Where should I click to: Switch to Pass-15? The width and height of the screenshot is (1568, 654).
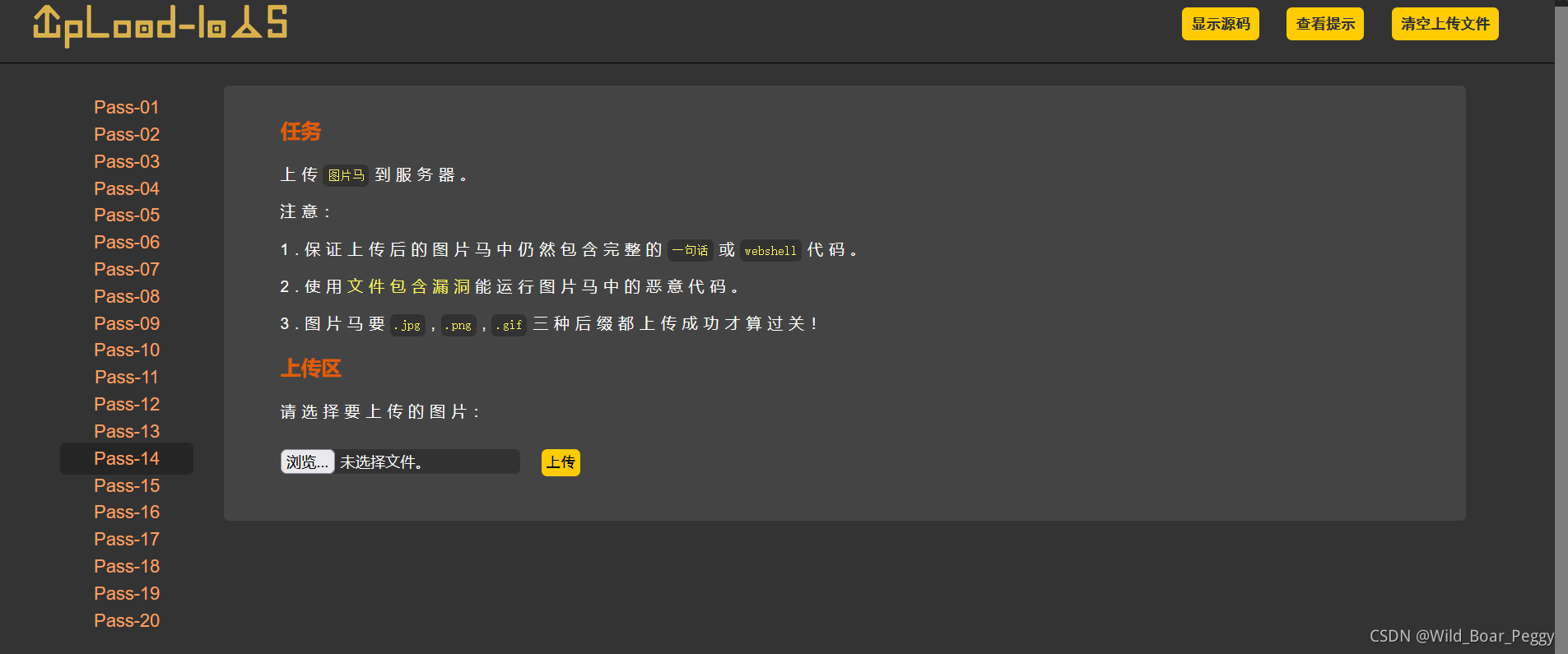127,485
